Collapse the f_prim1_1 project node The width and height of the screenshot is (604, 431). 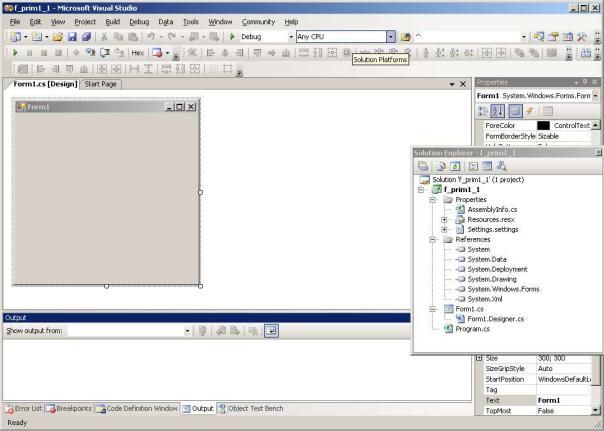pyautogui.click(x=421, y=190)
